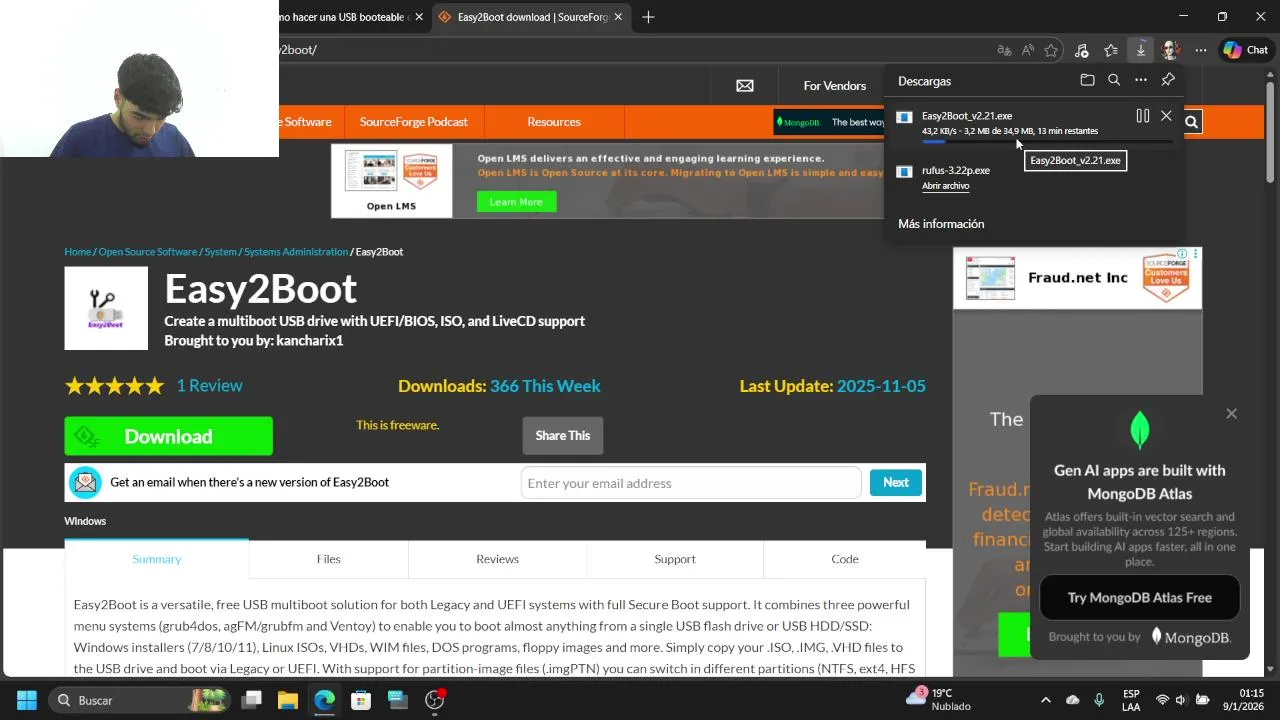1280x720 pixels.
Task: Click Share This button
Action: point(563,436)
